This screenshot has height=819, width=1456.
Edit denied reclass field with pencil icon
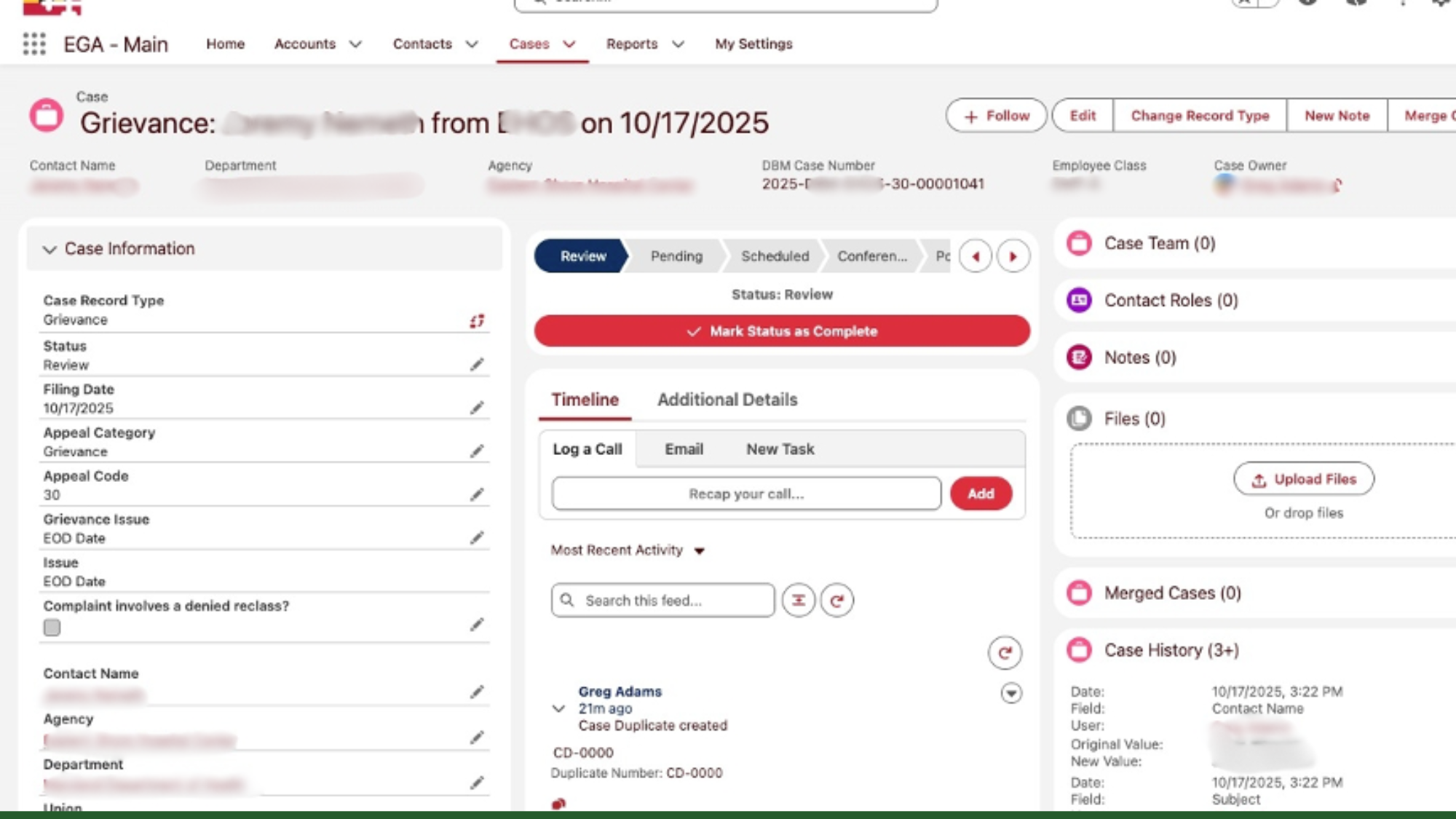tap(477, 625)
